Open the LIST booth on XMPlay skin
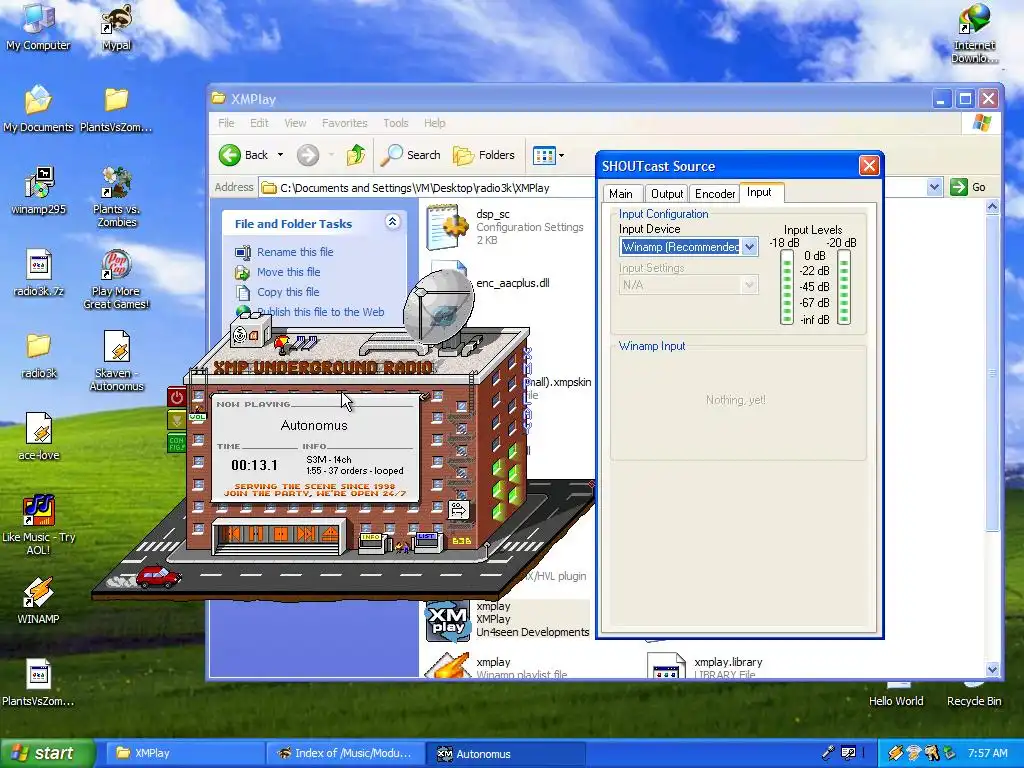 coord(428,541)
